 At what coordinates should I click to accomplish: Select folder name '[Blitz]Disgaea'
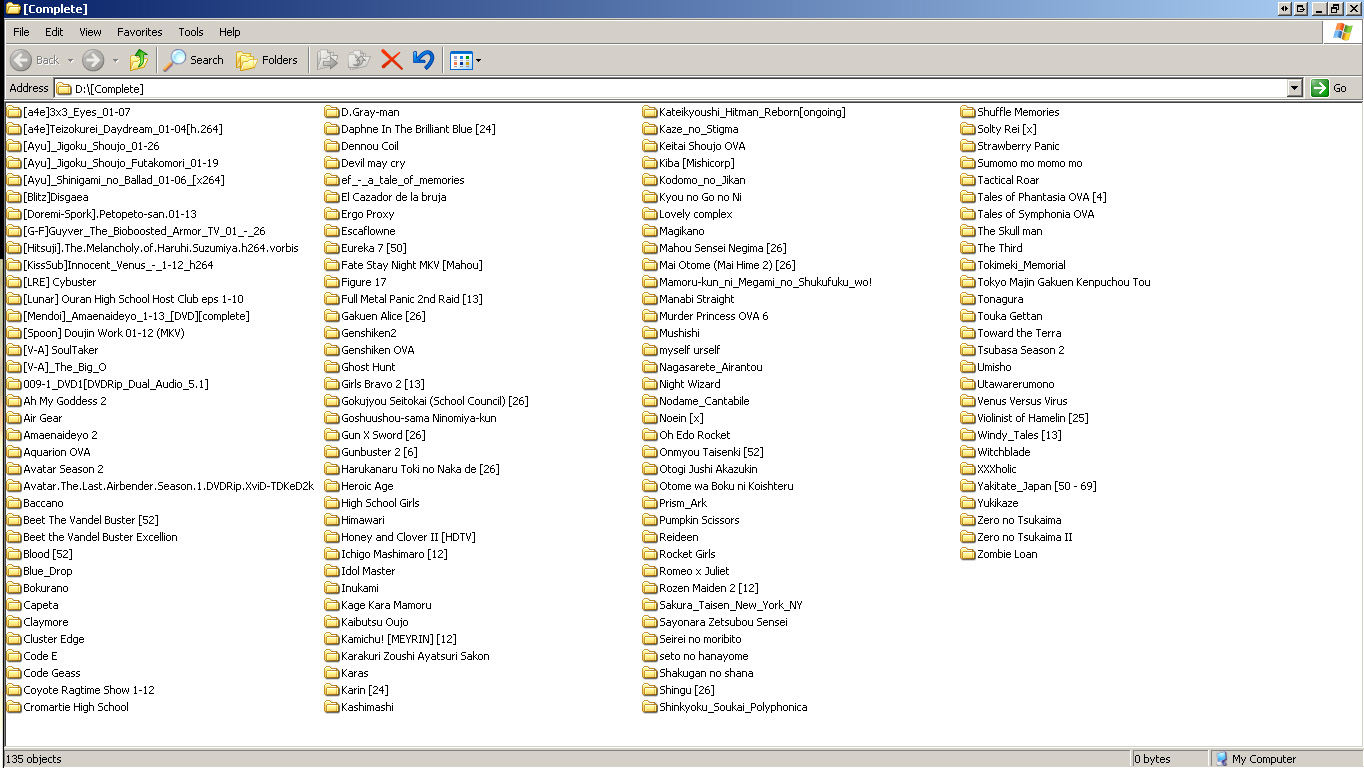pos(56,197)
